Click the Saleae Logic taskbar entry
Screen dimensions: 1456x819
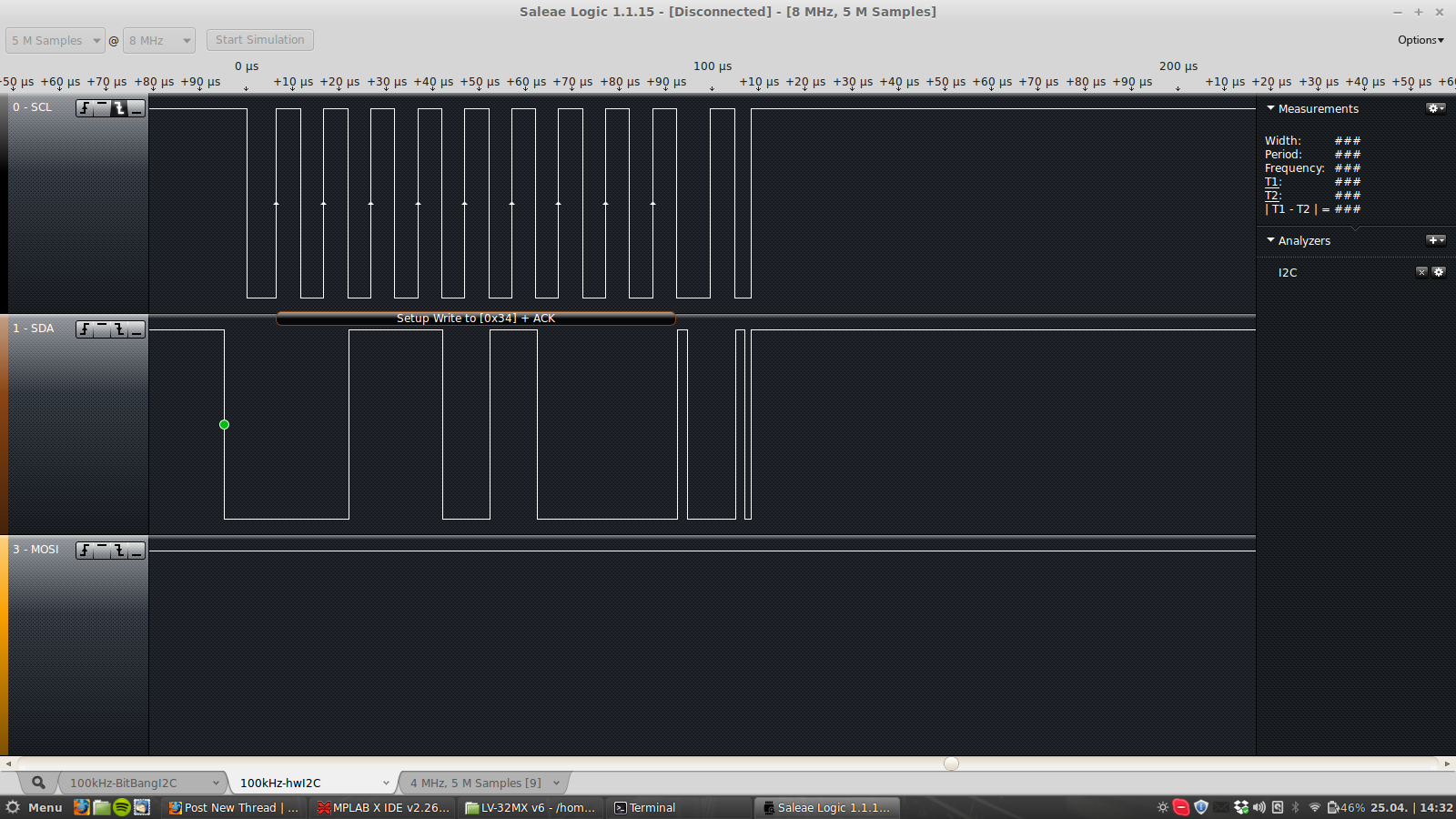click(827, 808)
